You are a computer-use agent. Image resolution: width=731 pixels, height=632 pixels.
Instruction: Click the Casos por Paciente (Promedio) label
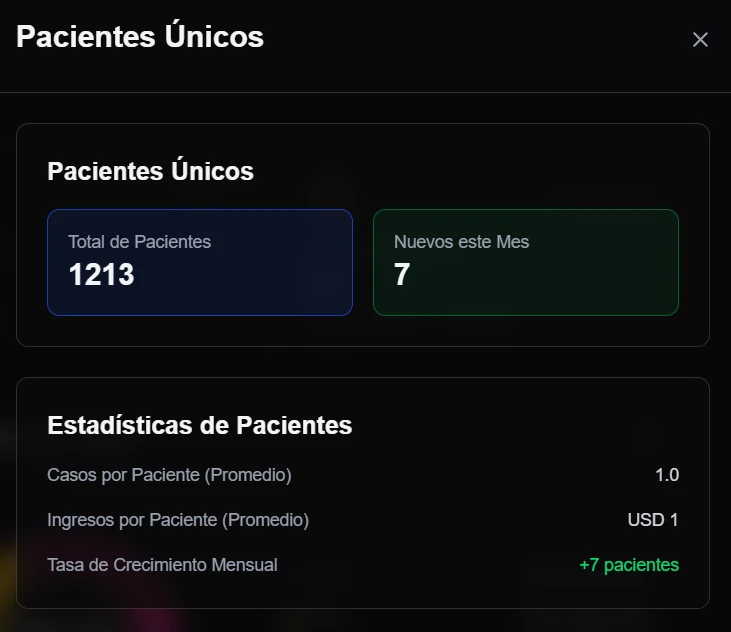pos(169,475)
